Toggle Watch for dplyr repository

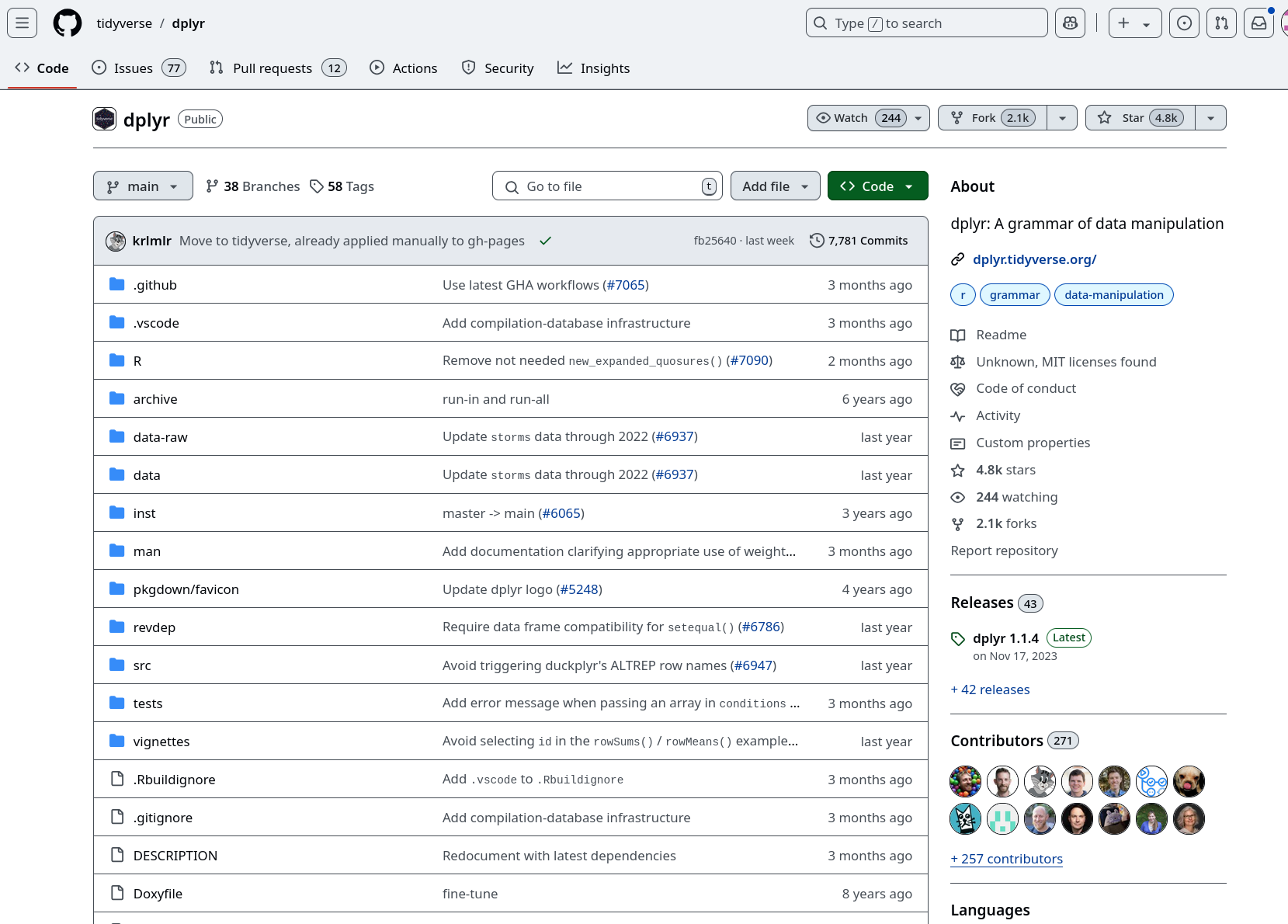[x=860, y=118]
